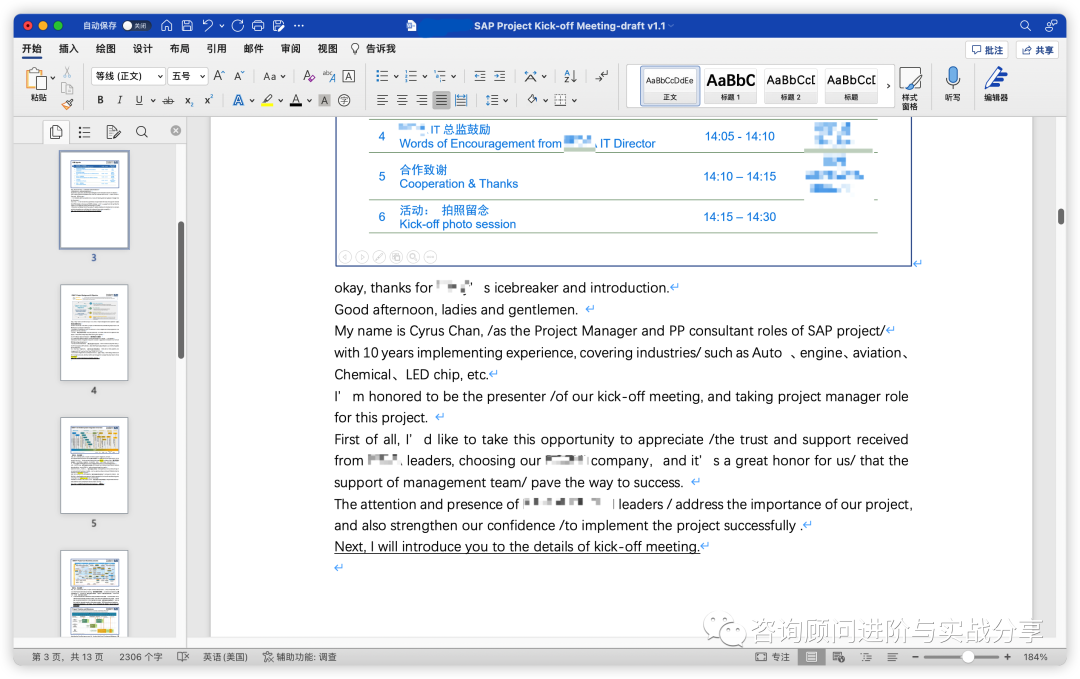
Task: Use the Format Painter brush icon
Action: coord(67,104)
